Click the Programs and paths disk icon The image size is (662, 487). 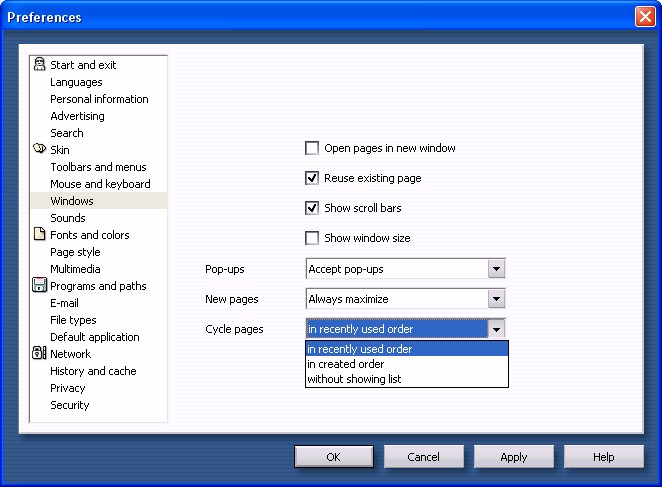[x=39, y=286]
